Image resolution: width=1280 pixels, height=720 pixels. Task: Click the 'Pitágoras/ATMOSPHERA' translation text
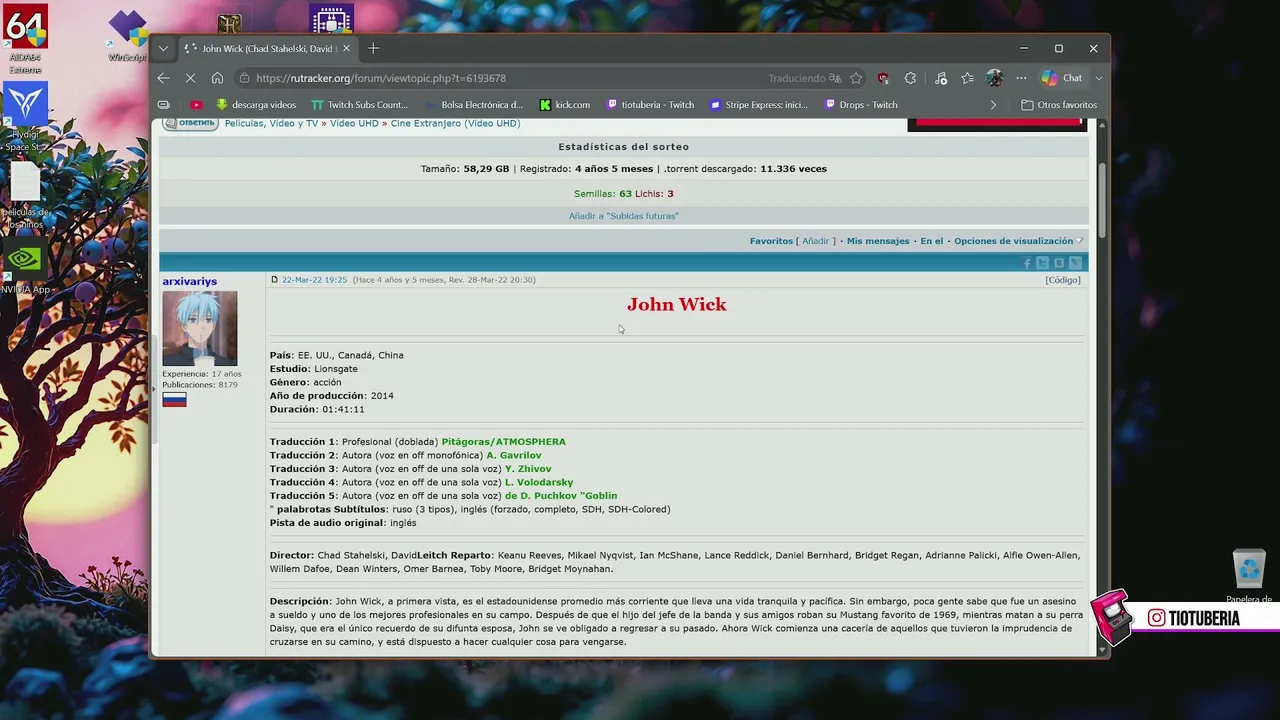[504, 442]
